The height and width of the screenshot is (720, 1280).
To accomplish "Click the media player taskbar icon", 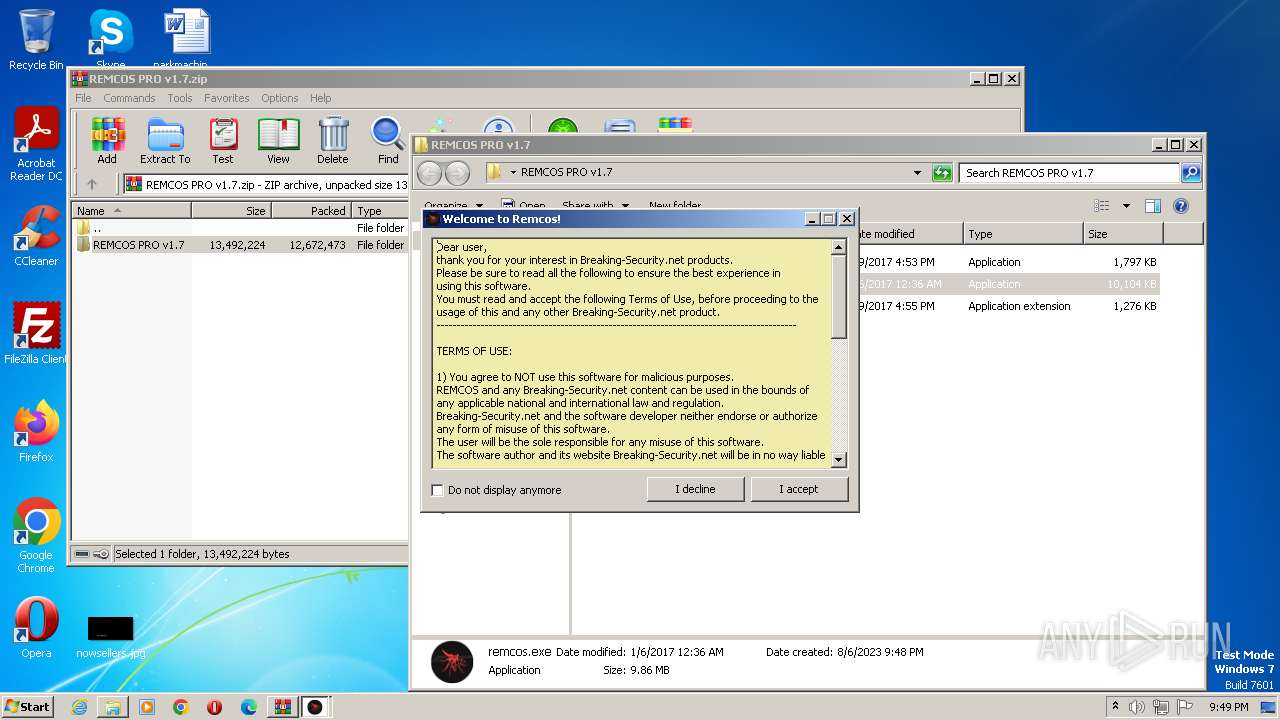I will coord(147,707).
